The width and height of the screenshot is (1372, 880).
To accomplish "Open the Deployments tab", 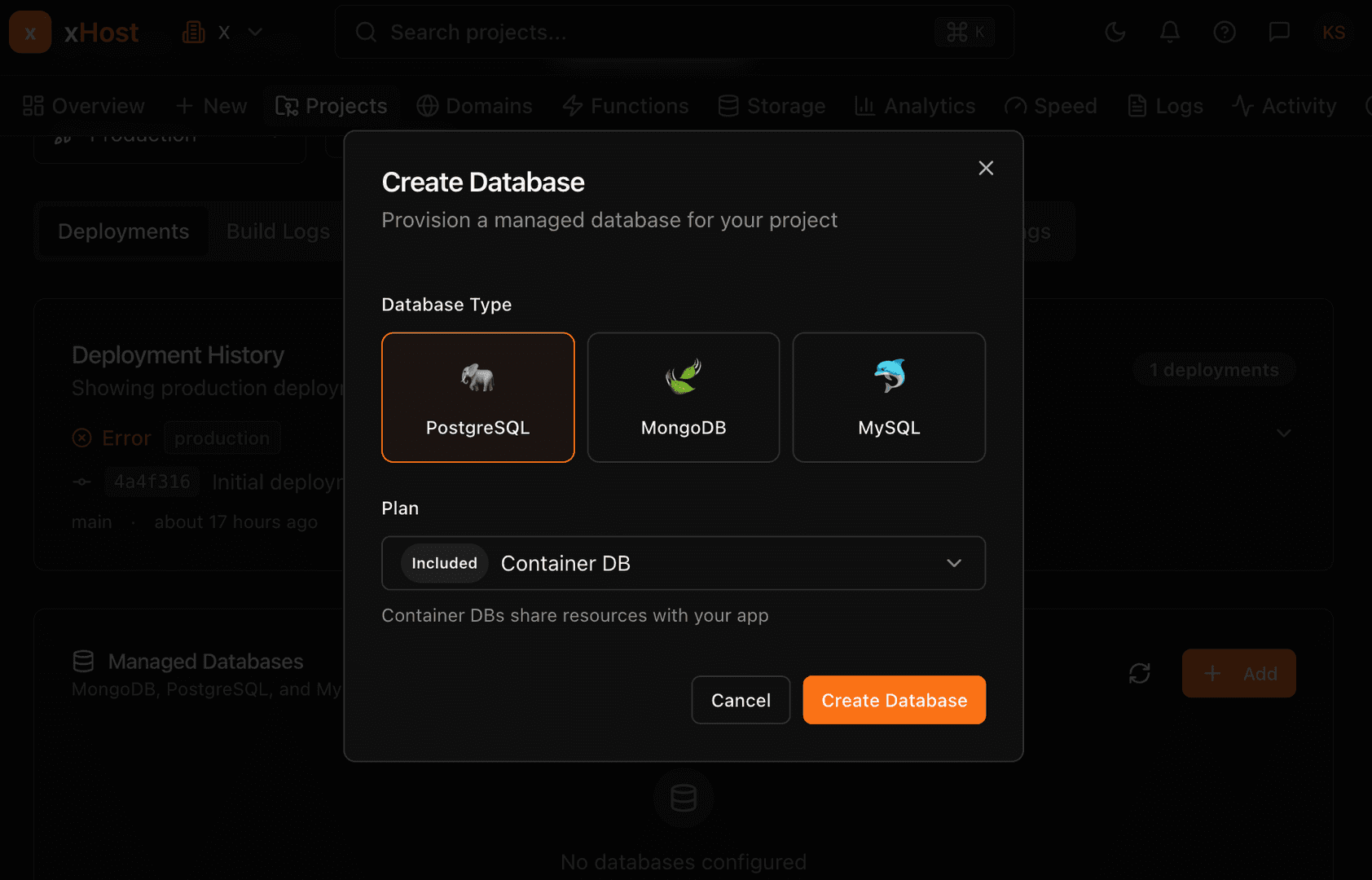I will tap(122, 231).
